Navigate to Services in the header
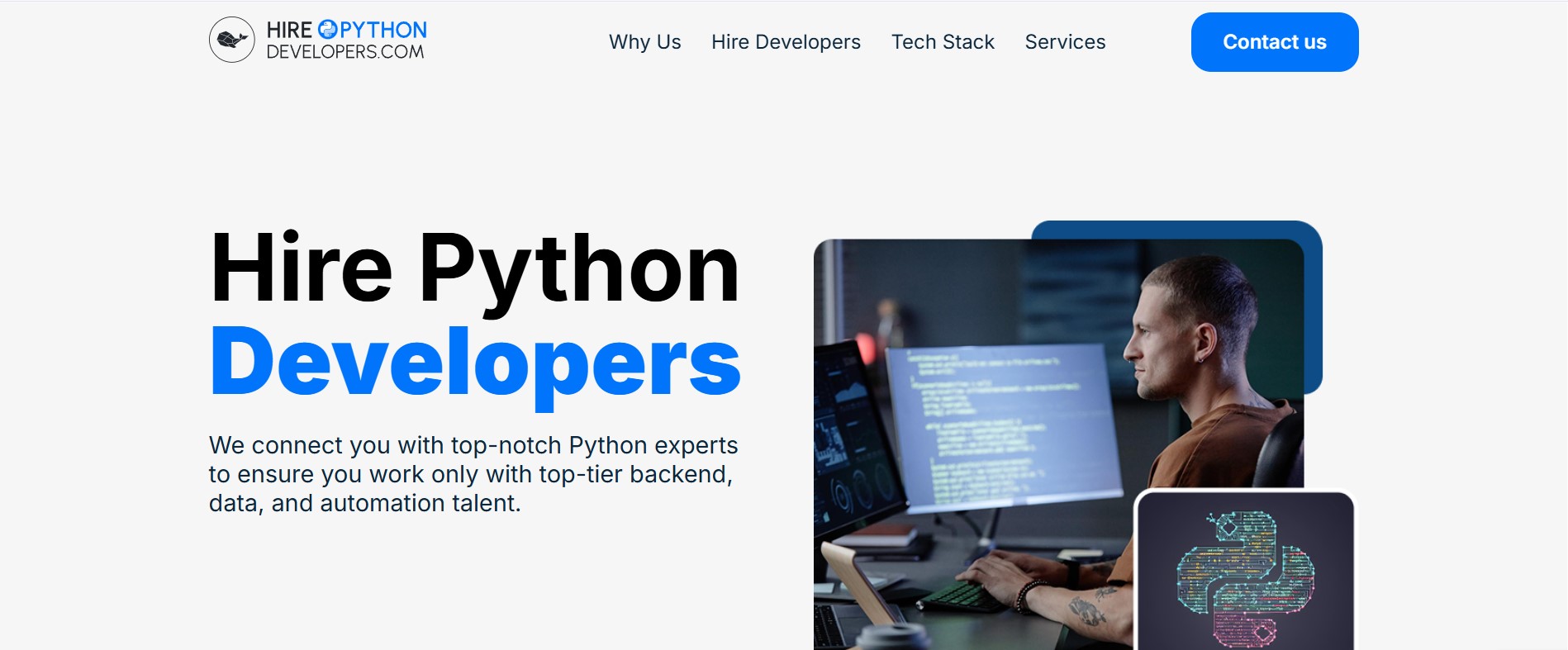The image size is (1568, 650). (x=1065, y=42)
